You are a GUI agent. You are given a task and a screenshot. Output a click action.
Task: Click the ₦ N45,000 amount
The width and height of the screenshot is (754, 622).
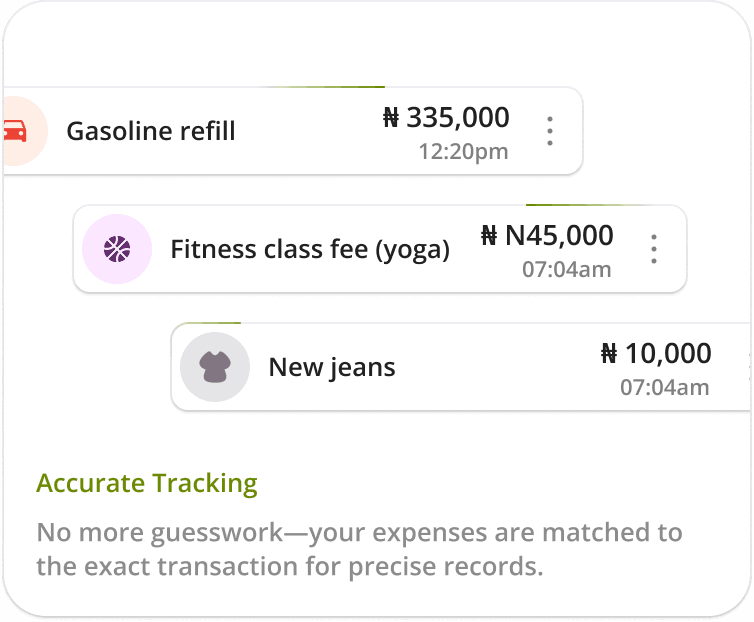(547, 235)
